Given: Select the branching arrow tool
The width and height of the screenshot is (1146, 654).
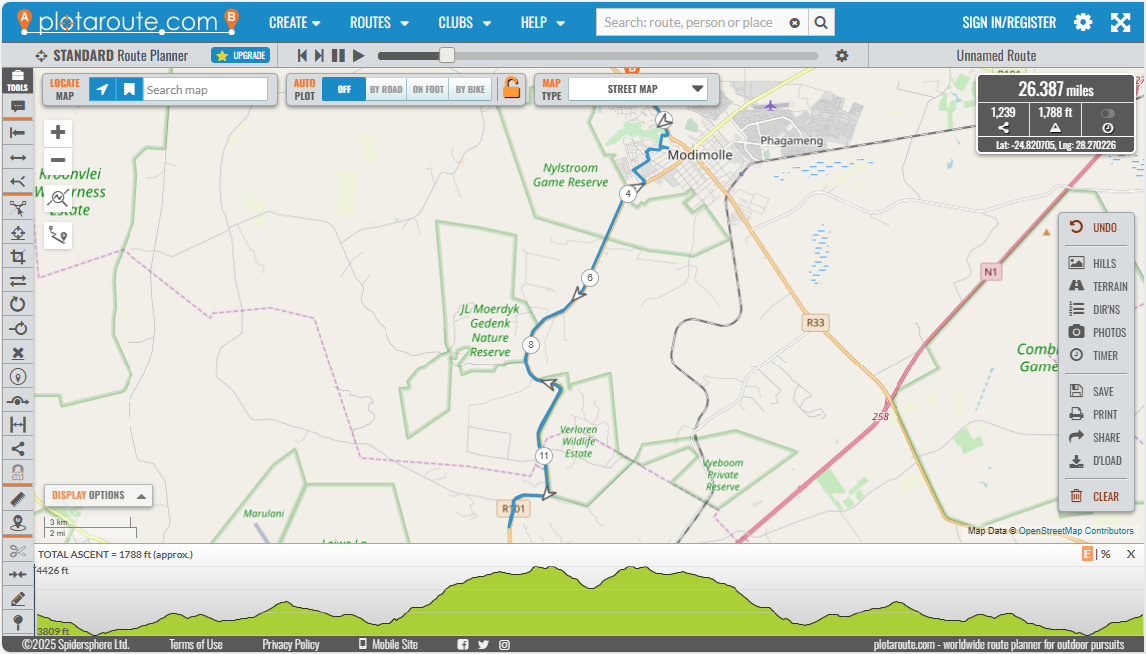Looking at the screenshot, I should (x=18, y=181).
